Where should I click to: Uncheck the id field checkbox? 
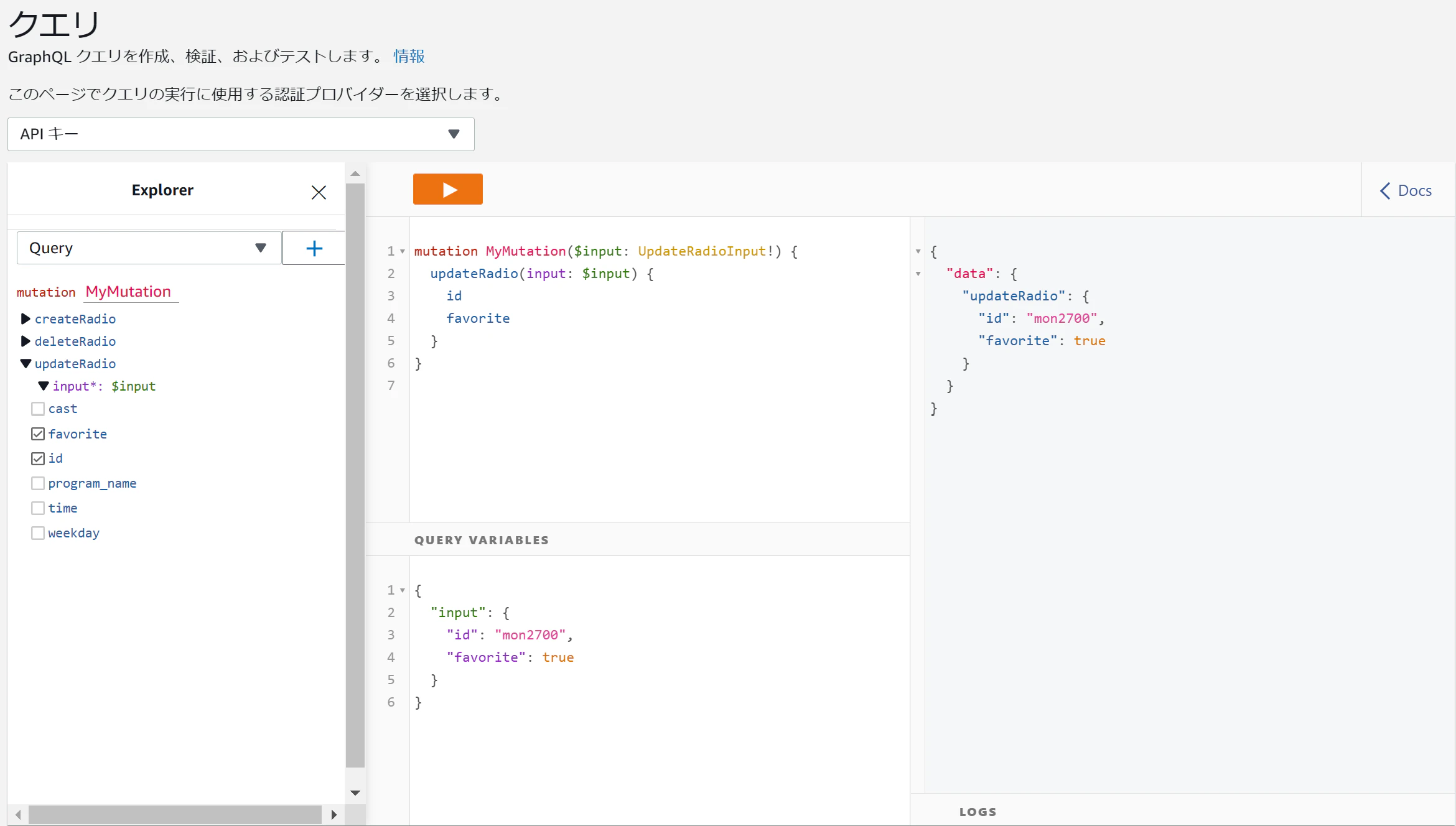(x=38, y=458)
